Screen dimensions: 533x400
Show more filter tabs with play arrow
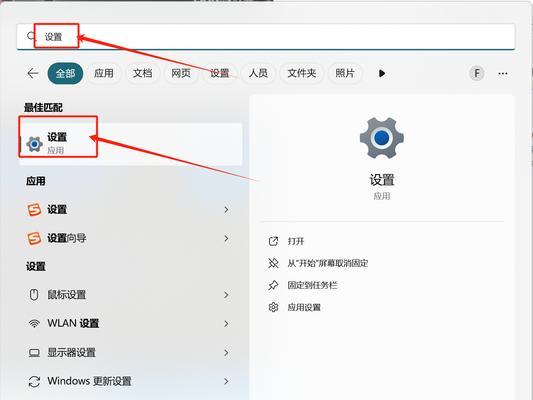point(382,73)
